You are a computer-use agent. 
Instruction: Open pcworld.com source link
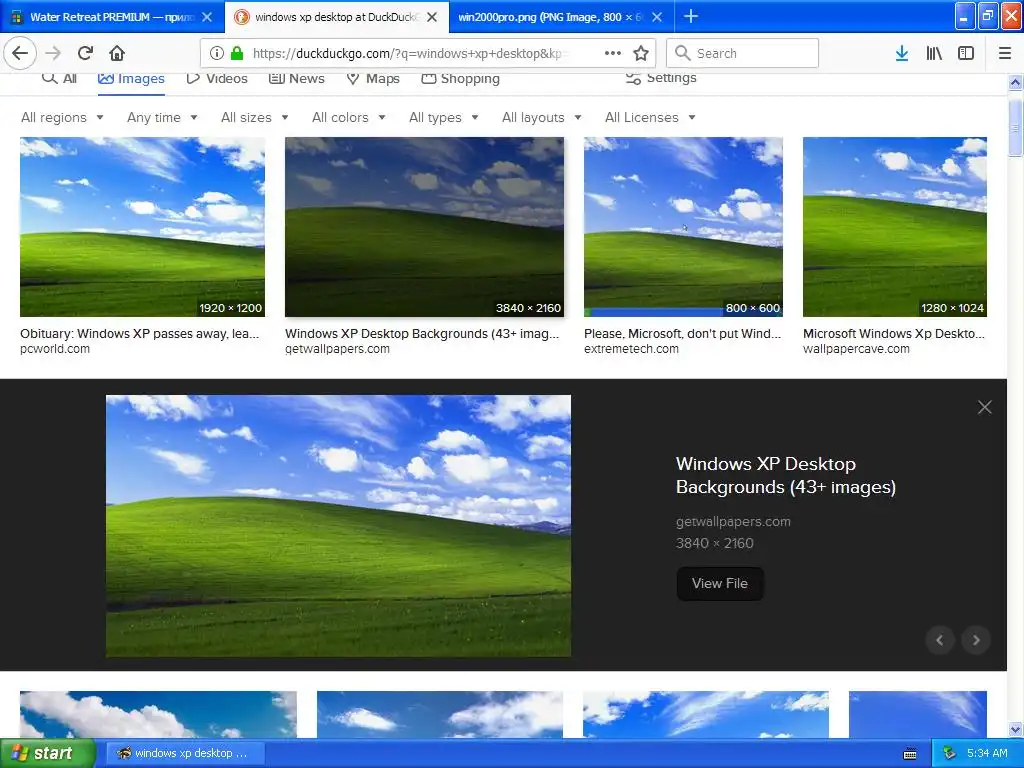(x=55, y=349)
